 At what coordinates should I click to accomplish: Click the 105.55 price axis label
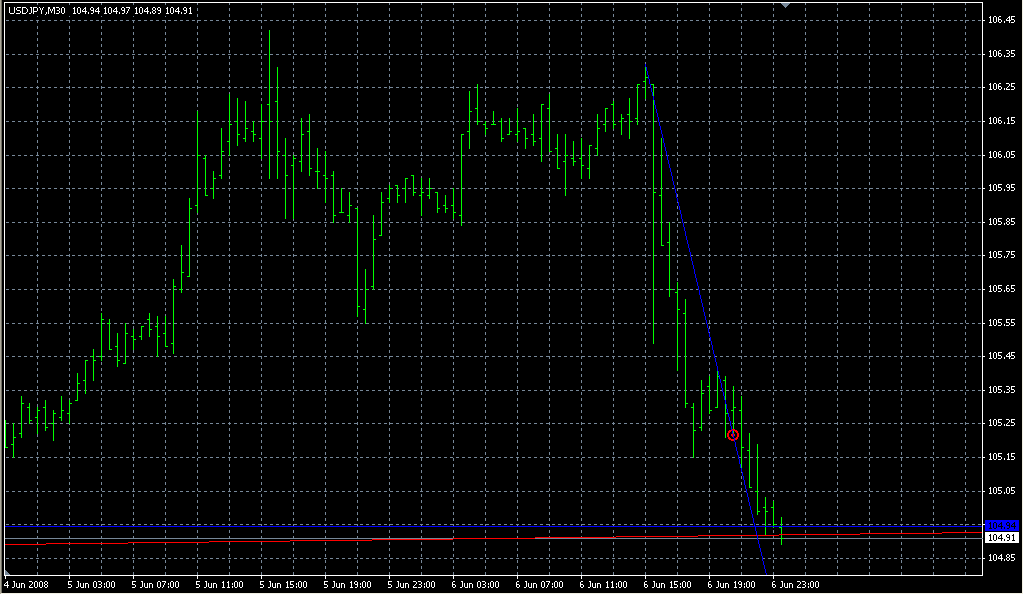click(x=1001, y=322)
